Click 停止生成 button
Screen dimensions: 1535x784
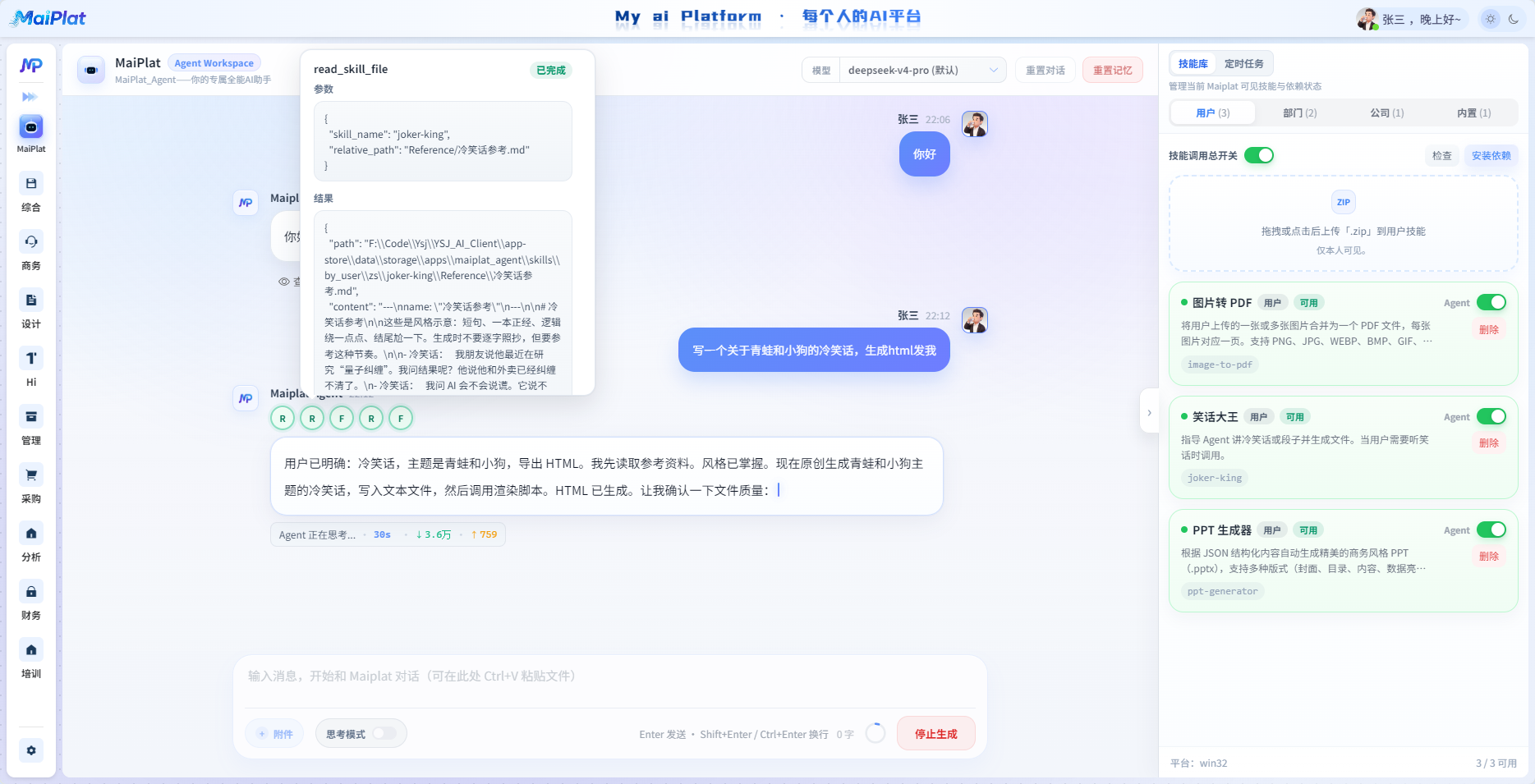pyautogui.click(x=936, y=733)
